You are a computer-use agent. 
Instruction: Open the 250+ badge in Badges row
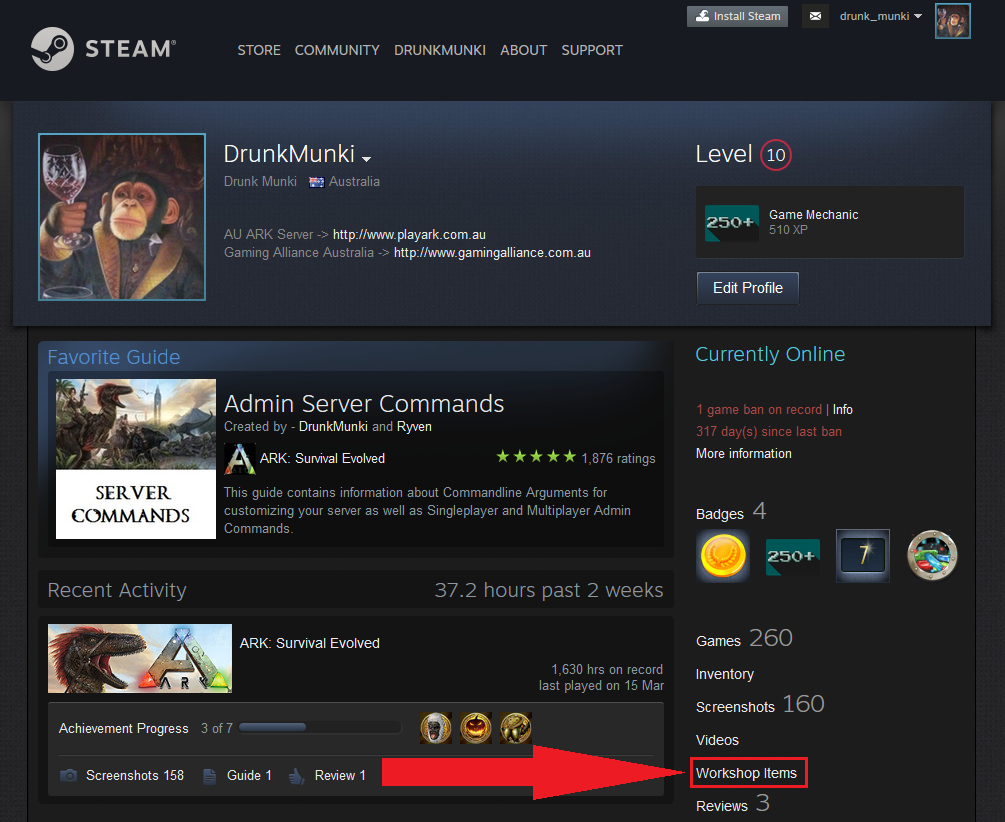793,556
